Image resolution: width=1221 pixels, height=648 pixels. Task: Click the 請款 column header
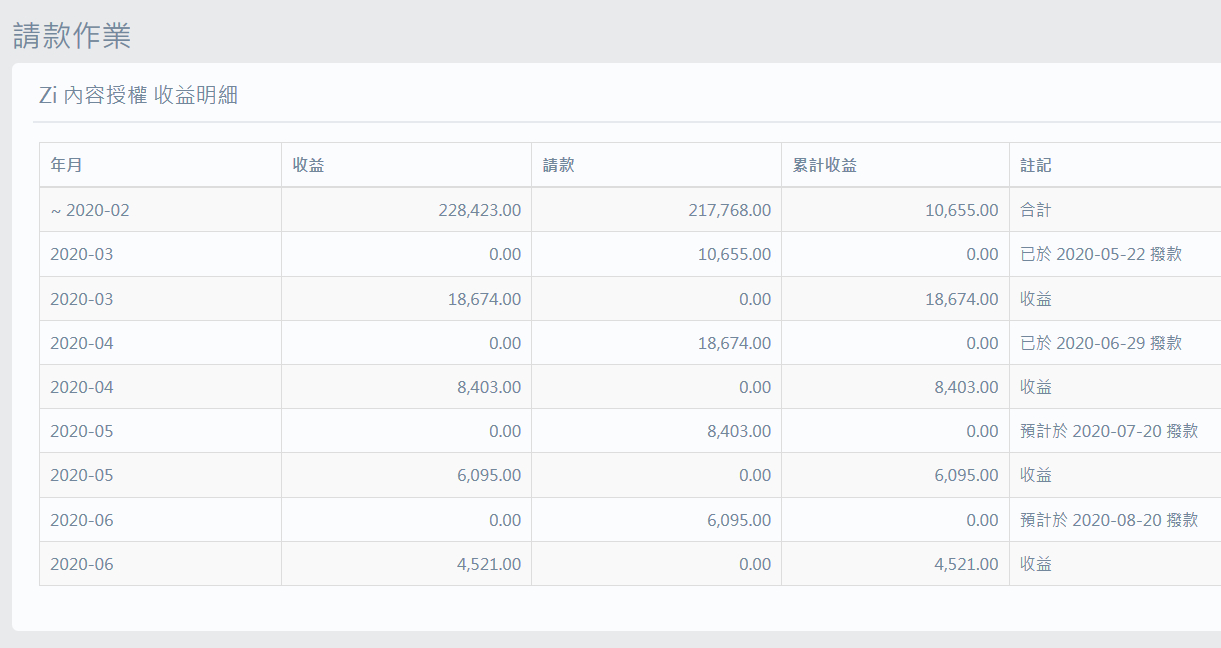coord(558,165)
